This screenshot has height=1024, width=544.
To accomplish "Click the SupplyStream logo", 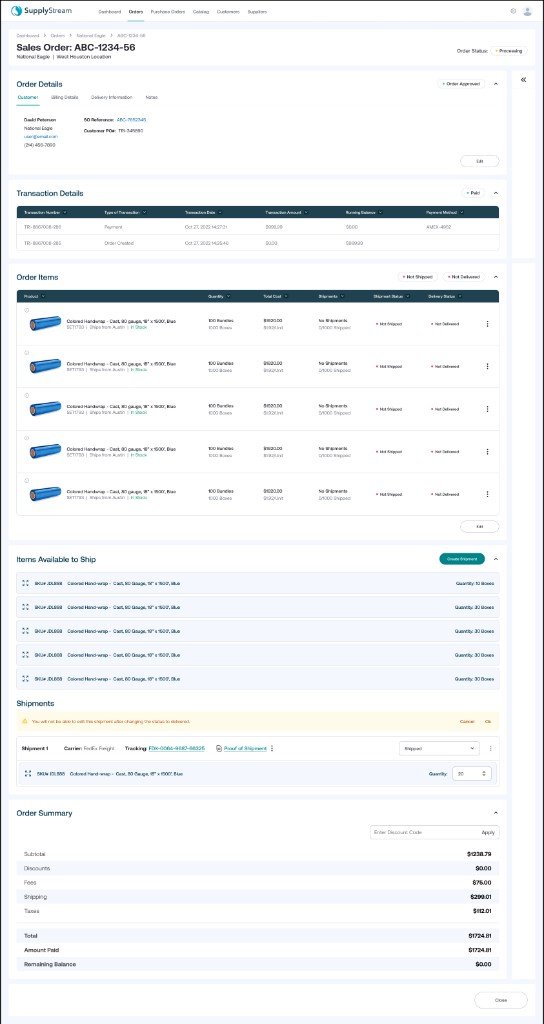I will point(41,11).
